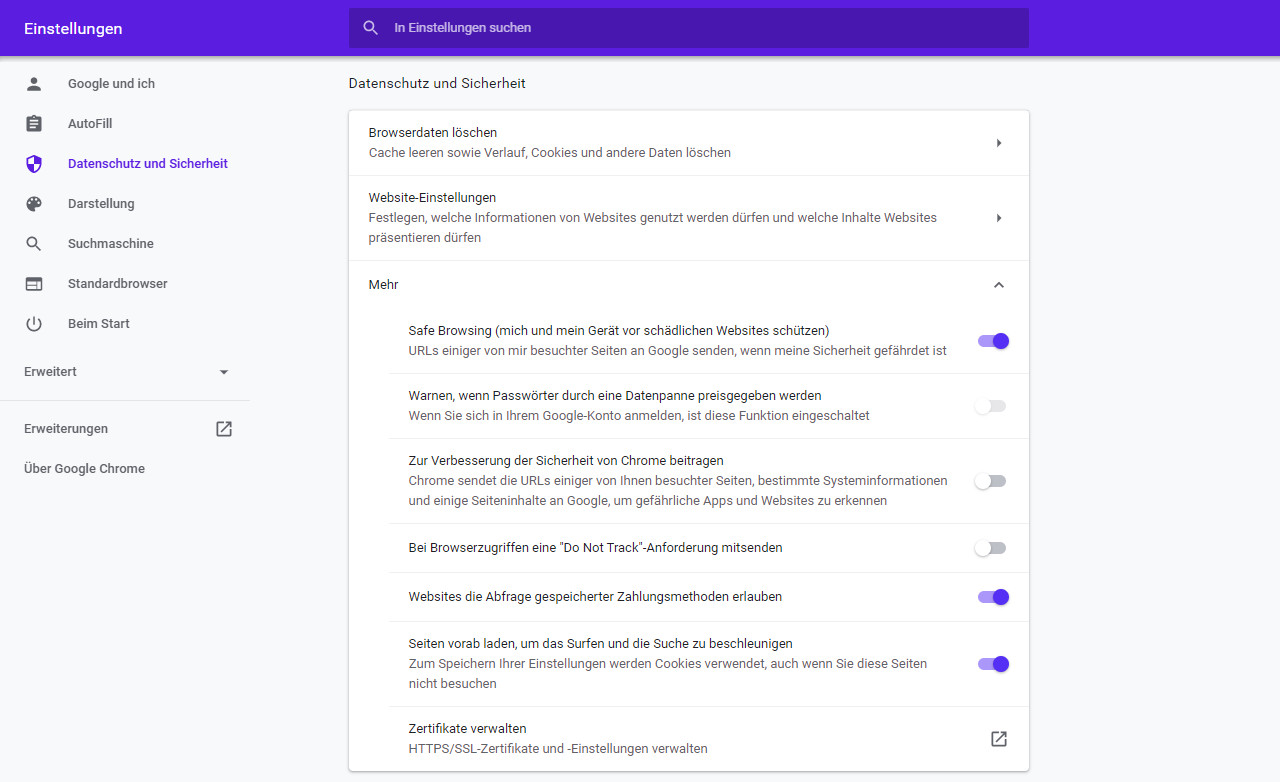Click the Browserdaten löschen row title
The image size is (1280, 782).
(433, 133)
